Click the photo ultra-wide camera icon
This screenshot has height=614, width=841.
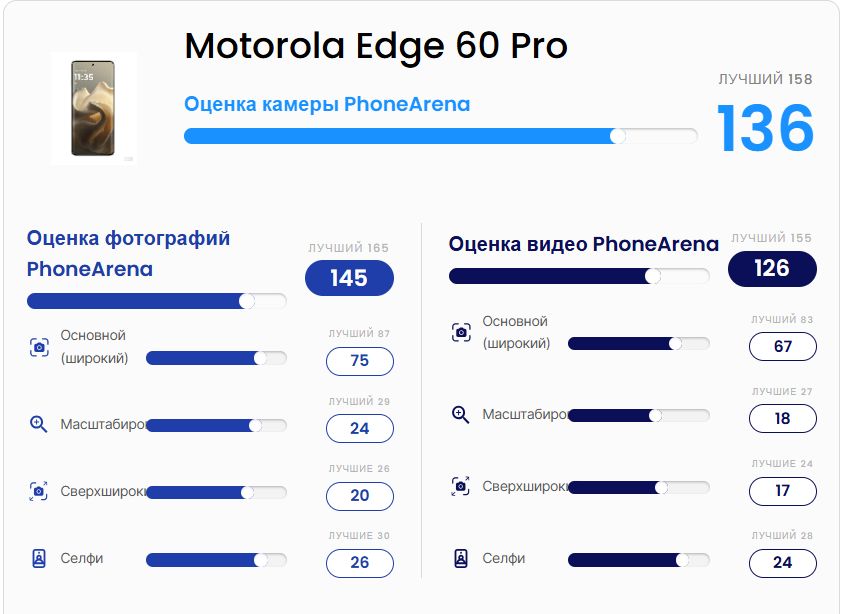[x=39, y=491]
